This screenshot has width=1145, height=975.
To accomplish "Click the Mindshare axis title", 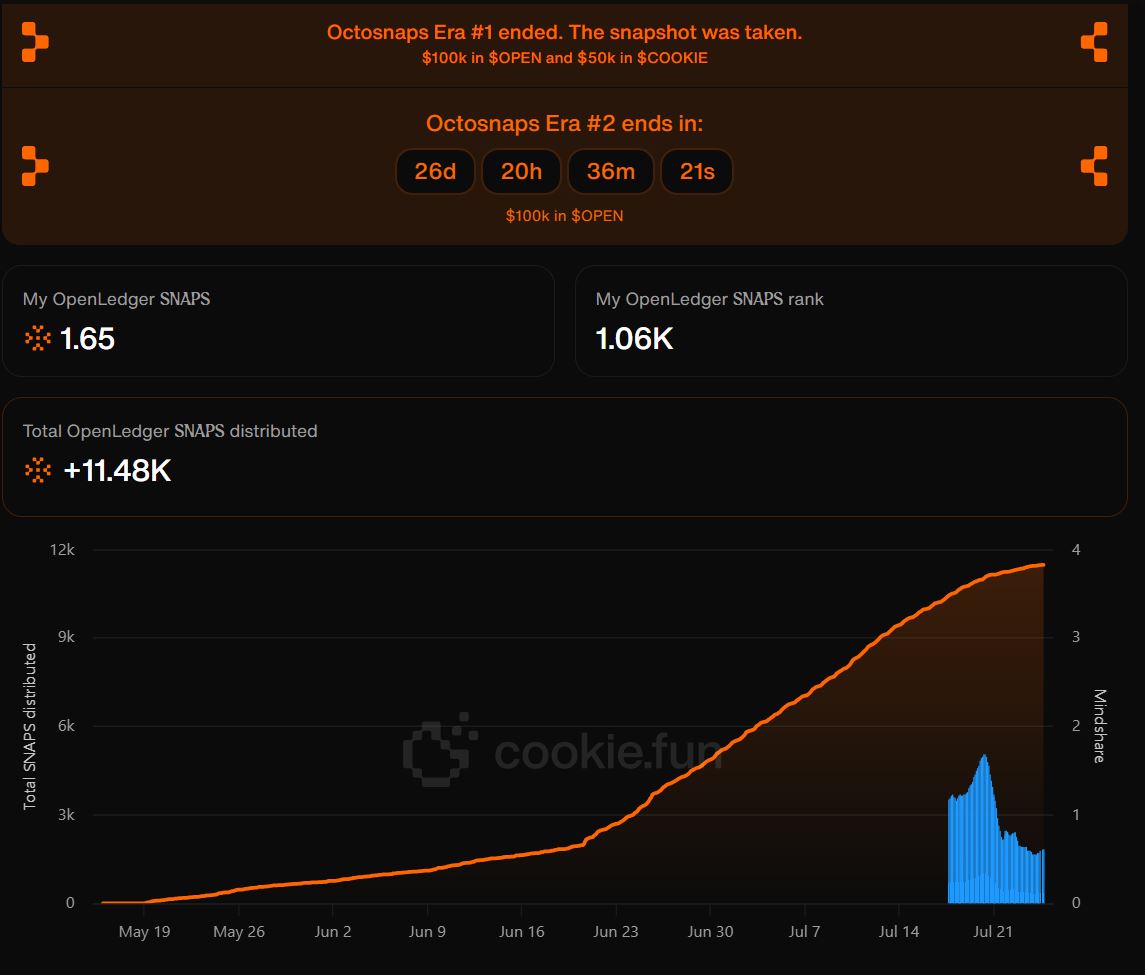I will click(x=1099, y=726).
